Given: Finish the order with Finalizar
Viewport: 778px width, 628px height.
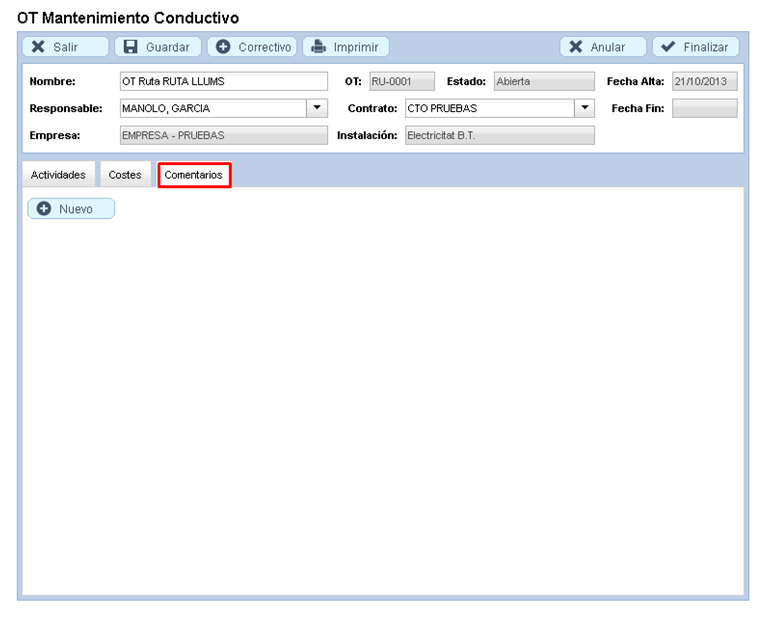Looking at the screenshot, I should tap(696, 47).
